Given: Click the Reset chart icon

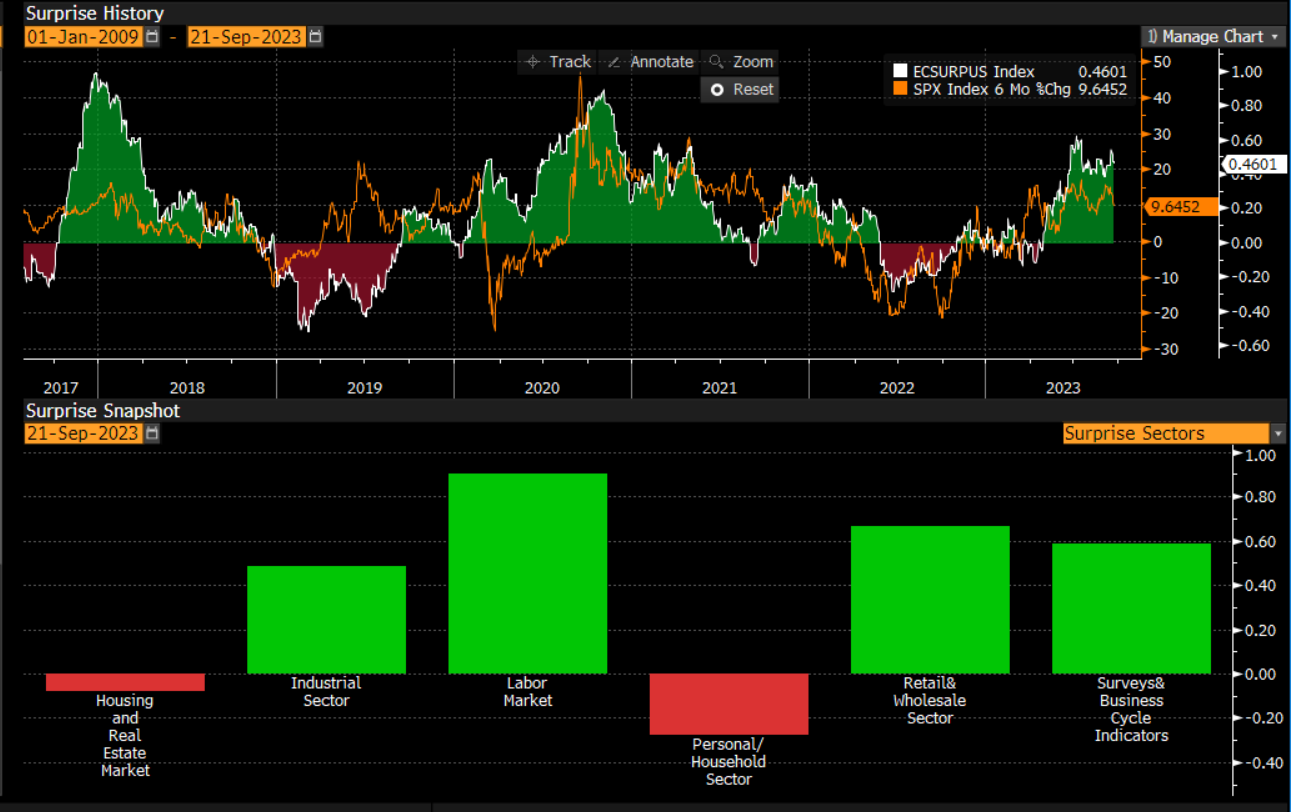Looking at the screenshot, I should 717,89.
